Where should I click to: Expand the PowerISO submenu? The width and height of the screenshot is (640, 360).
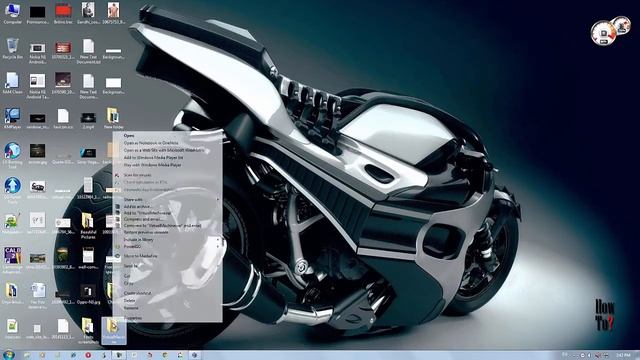tap(167, 247)
